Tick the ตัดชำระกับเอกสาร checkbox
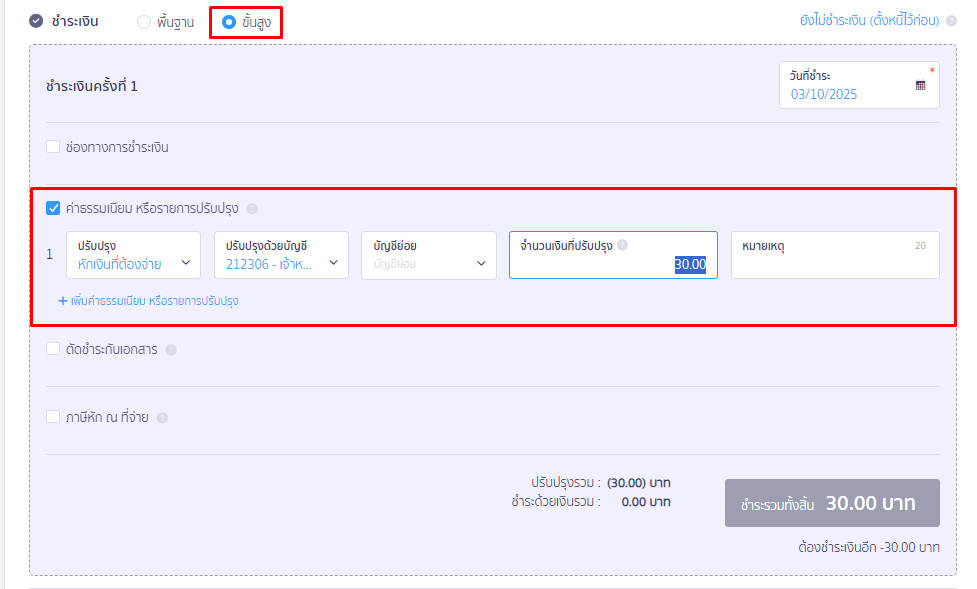Viewport: 977px width, 589px height. [53, 350]
